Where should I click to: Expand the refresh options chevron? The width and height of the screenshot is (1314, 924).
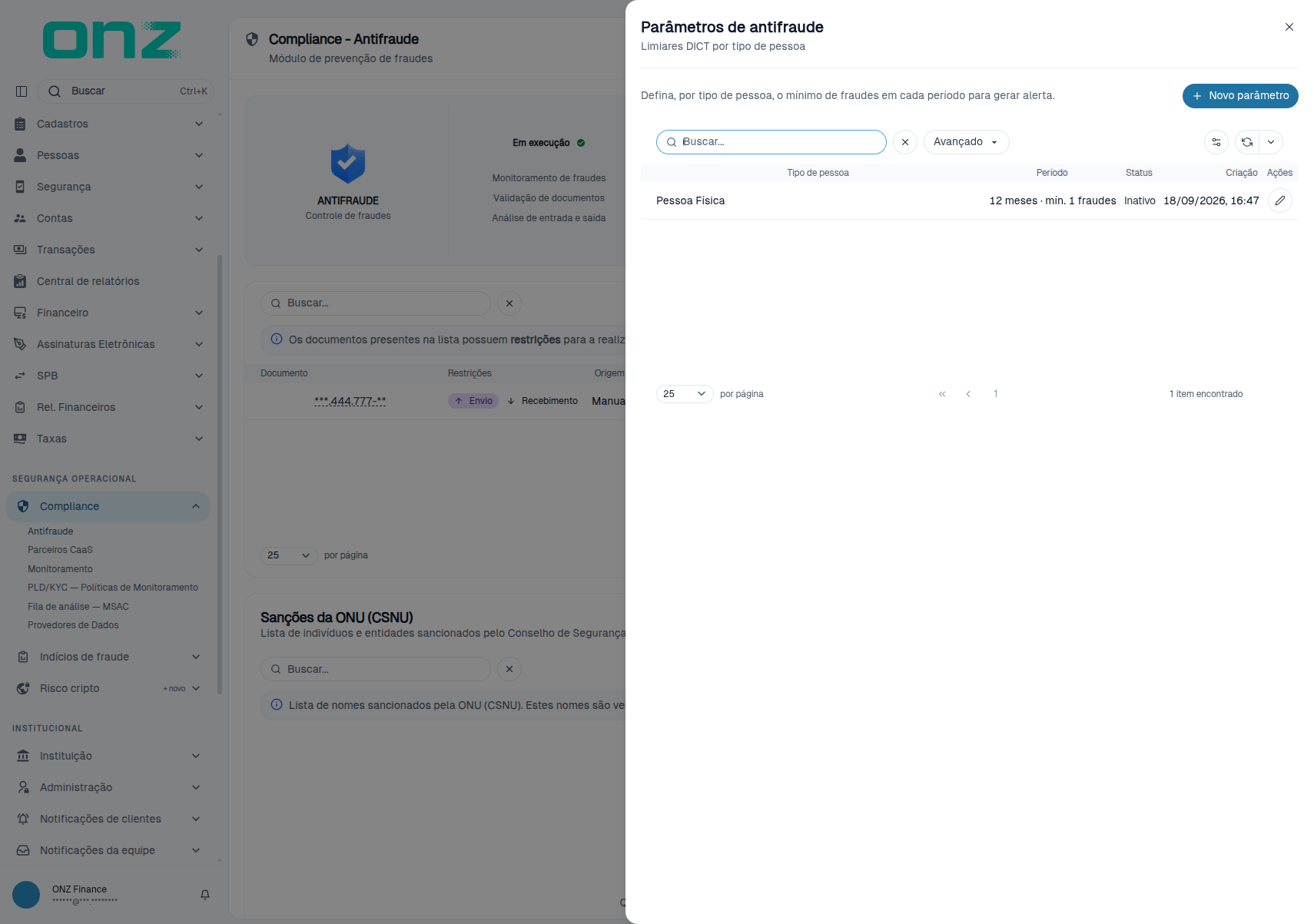tap(1271, 142)
